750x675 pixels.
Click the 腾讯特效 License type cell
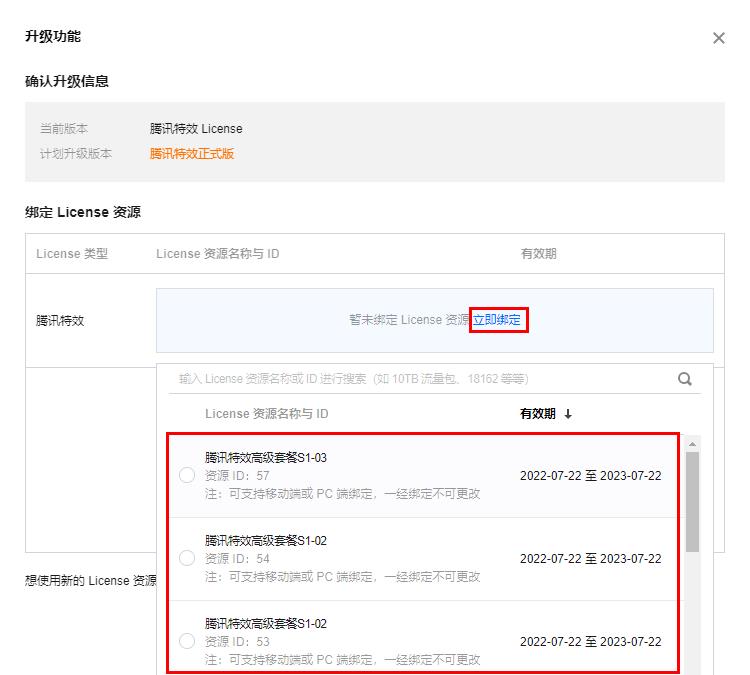pyautogui.click(x=60, y=321)
